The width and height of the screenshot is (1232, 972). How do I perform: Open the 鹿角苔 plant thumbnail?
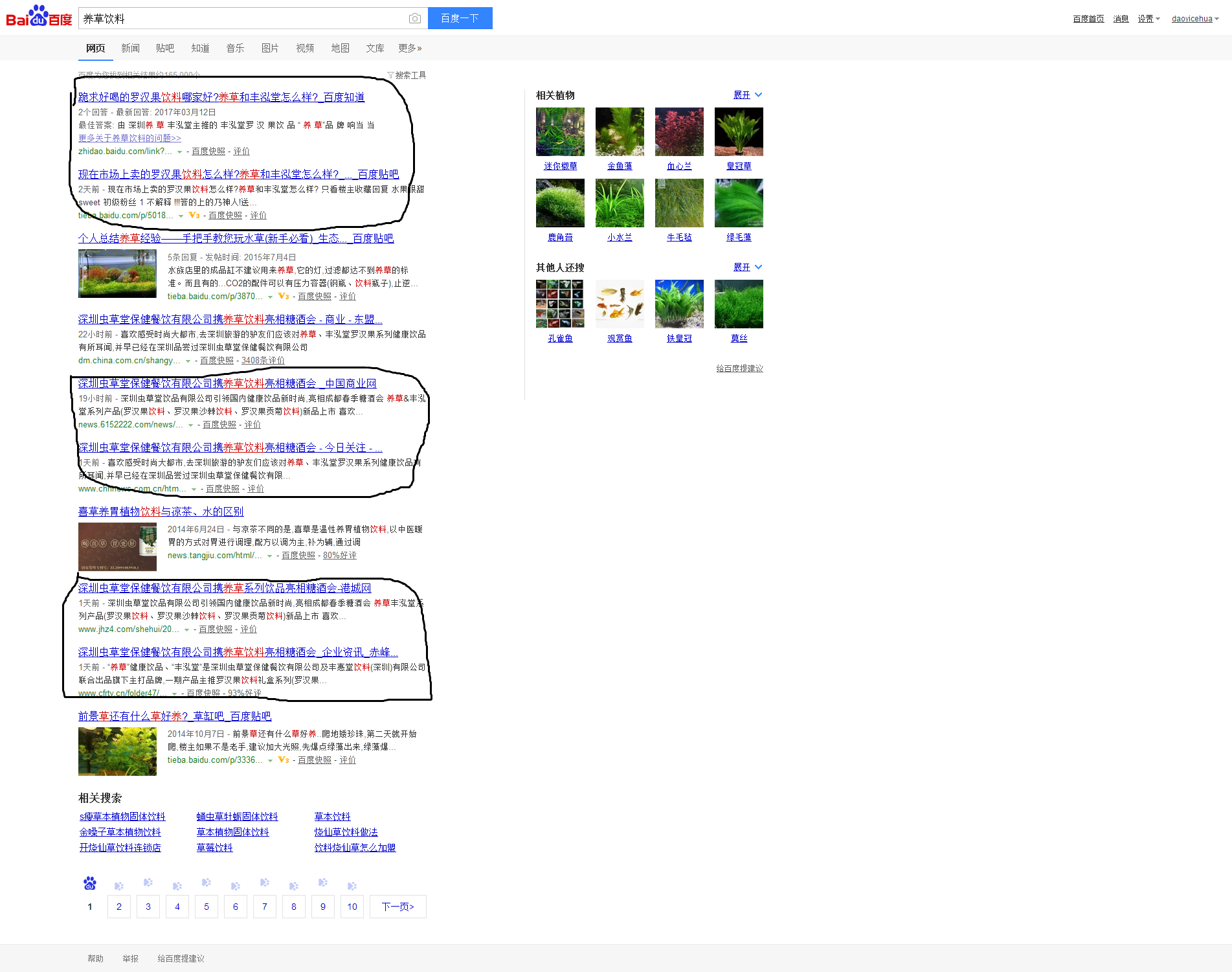click(560, 203)
